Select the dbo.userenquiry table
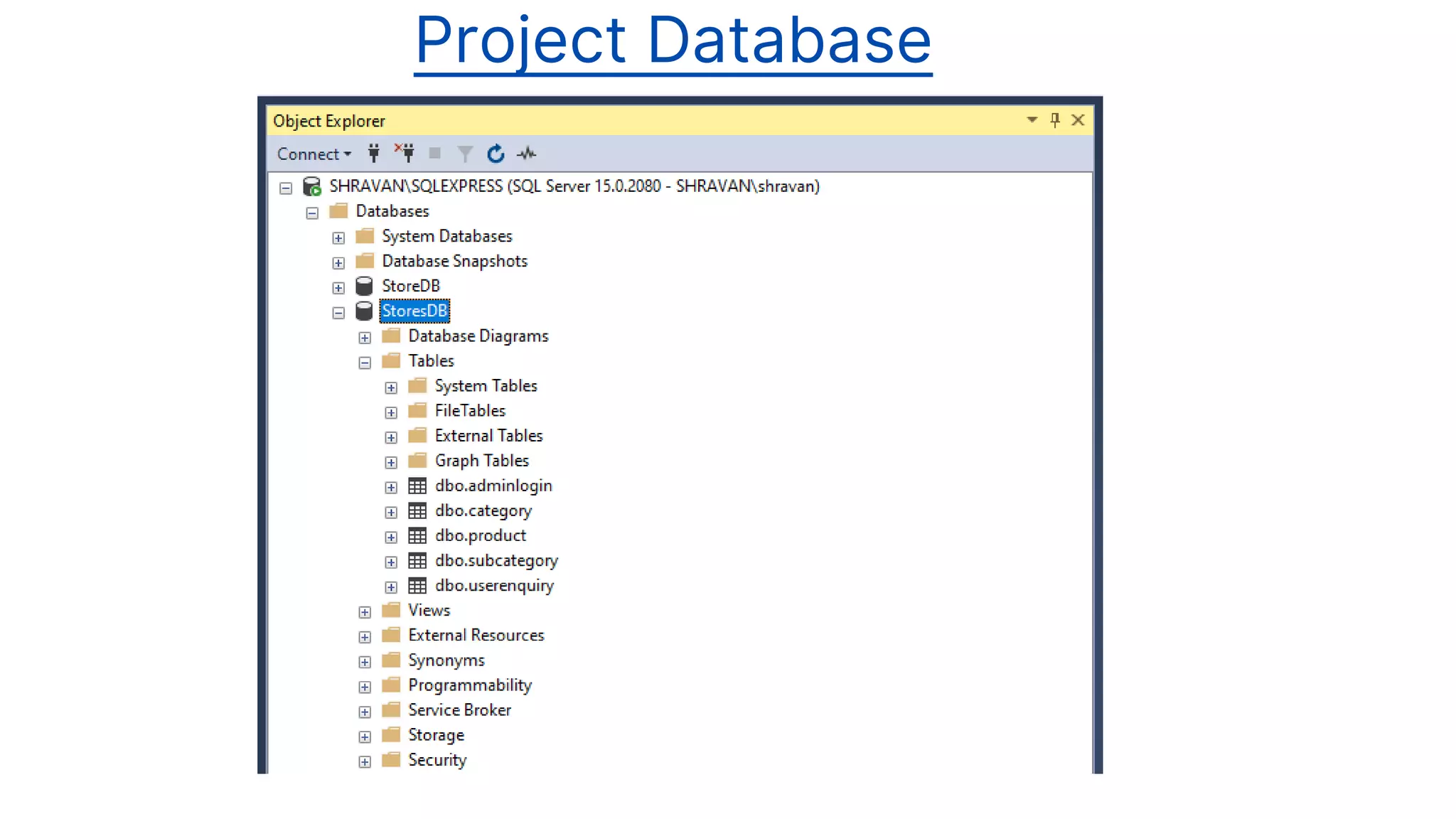The image size is (1456, 819). coord(494,586)
